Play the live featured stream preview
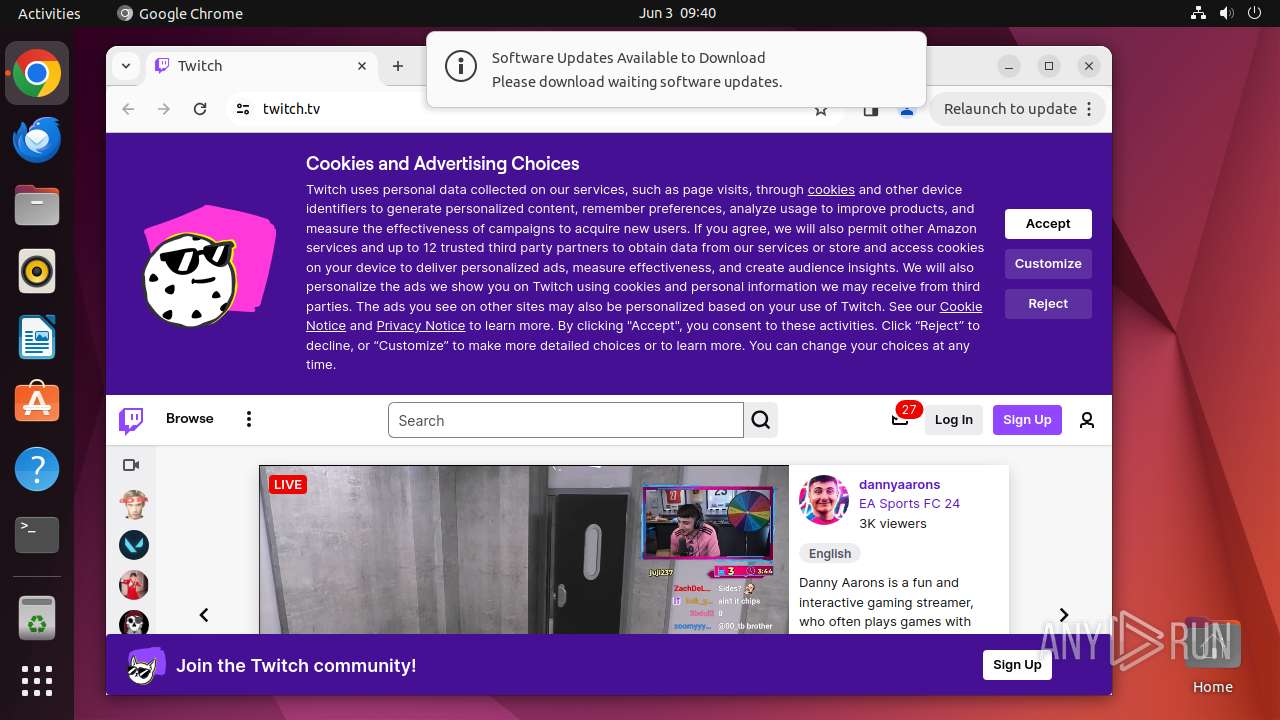Screen dimensions: 1280x720 pos(524,550)
